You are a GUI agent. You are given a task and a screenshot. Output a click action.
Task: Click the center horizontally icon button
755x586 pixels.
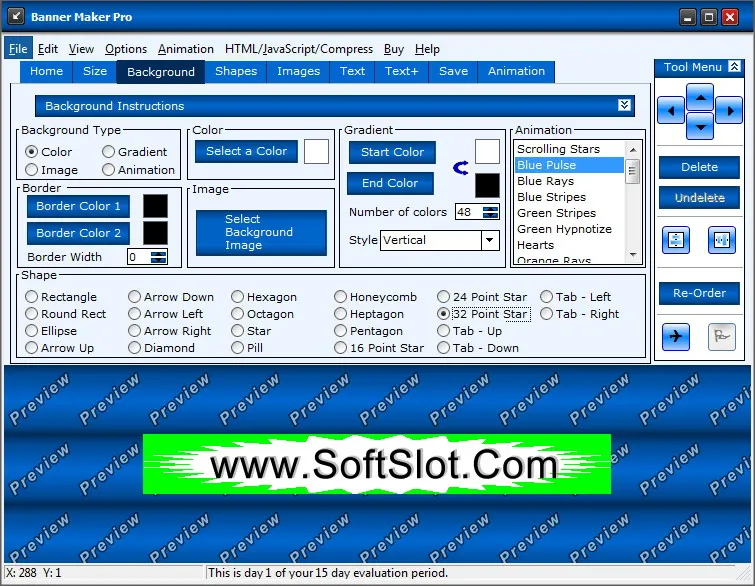[x=722, y=240]
